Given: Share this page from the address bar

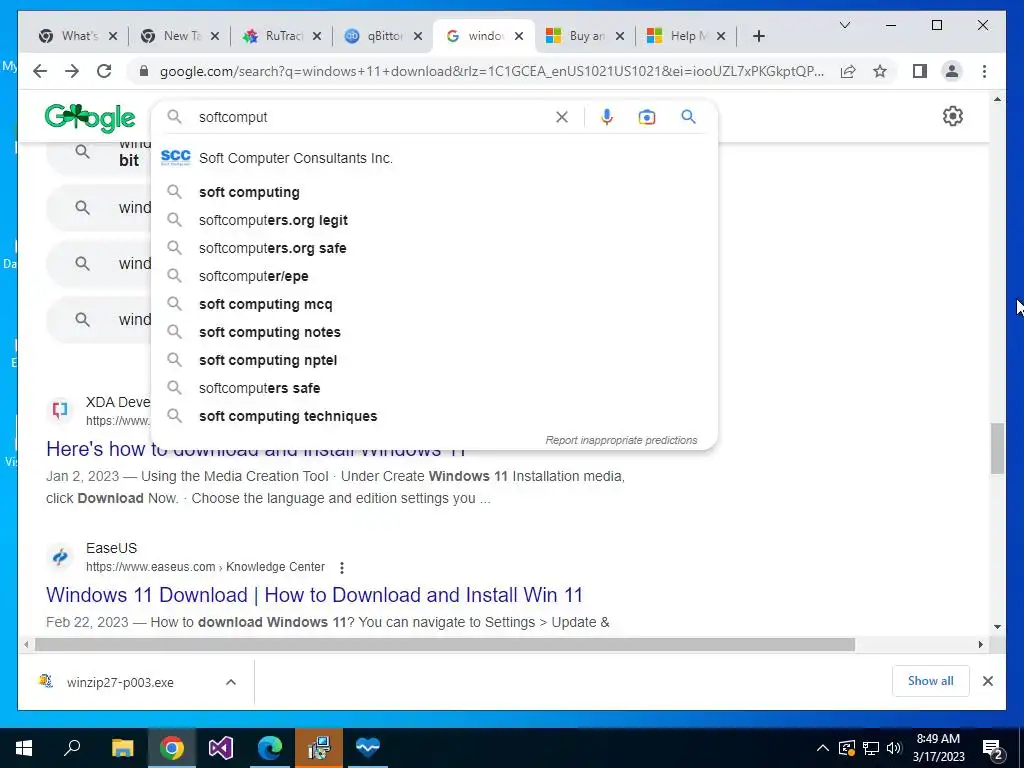Looking at the screenshot, I should point(848,71).
